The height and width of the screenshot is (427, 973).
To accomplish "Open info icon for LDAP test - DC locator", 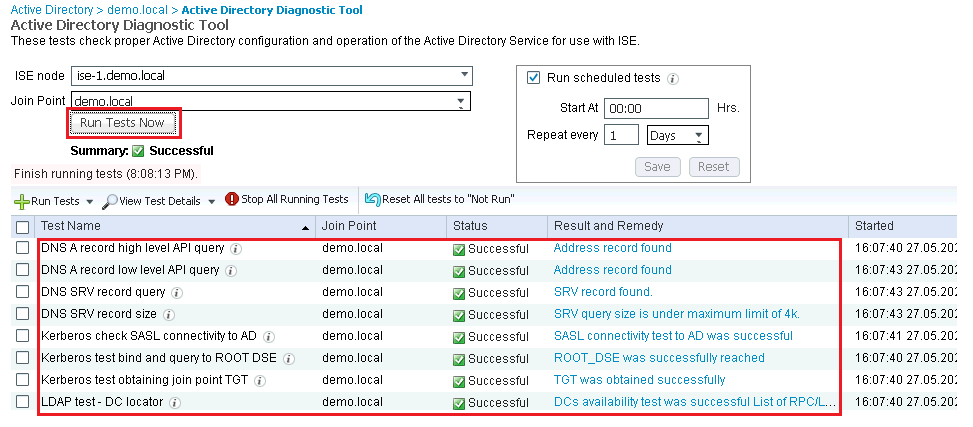I will click(175, 403).
